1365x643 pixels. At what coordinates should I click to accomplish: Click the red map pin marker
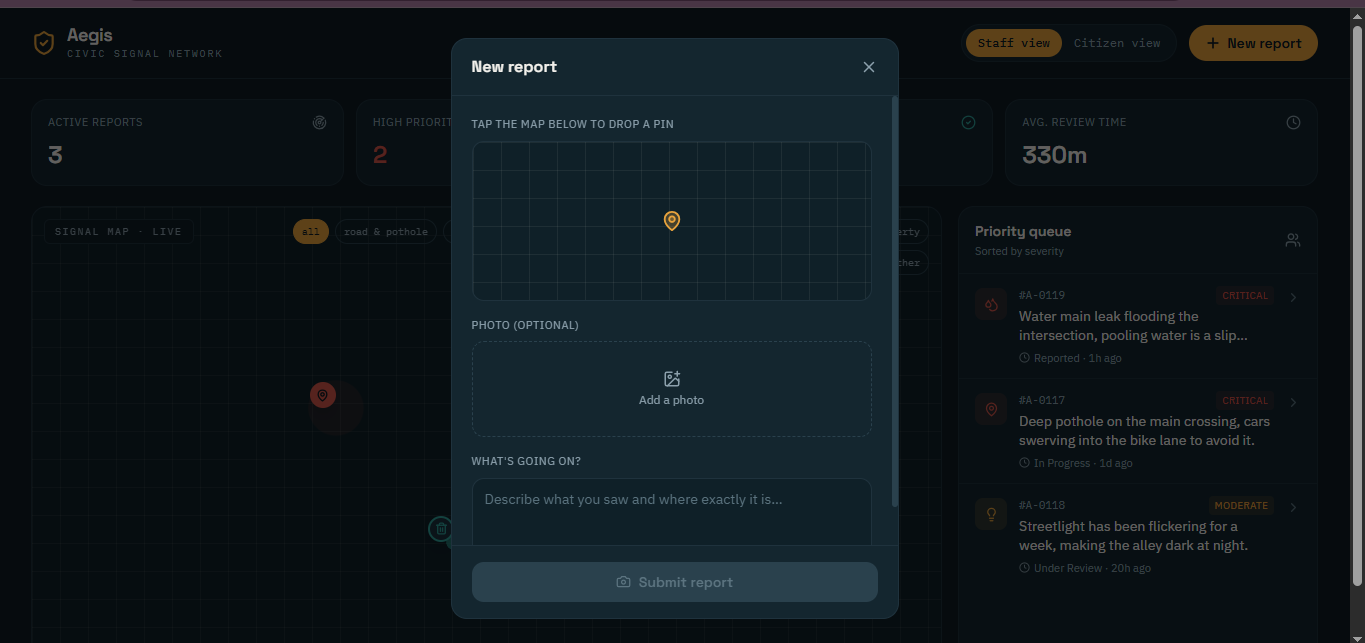(x=322, y=395)
